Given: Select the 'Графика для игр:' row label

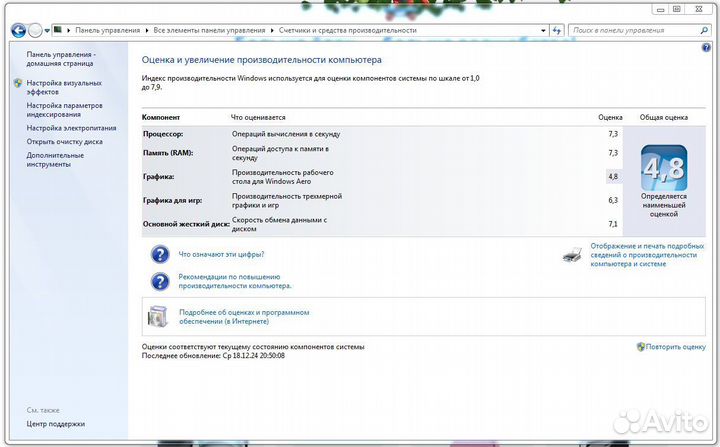Looking at the screenshot, I should click(x=172, y=200).
